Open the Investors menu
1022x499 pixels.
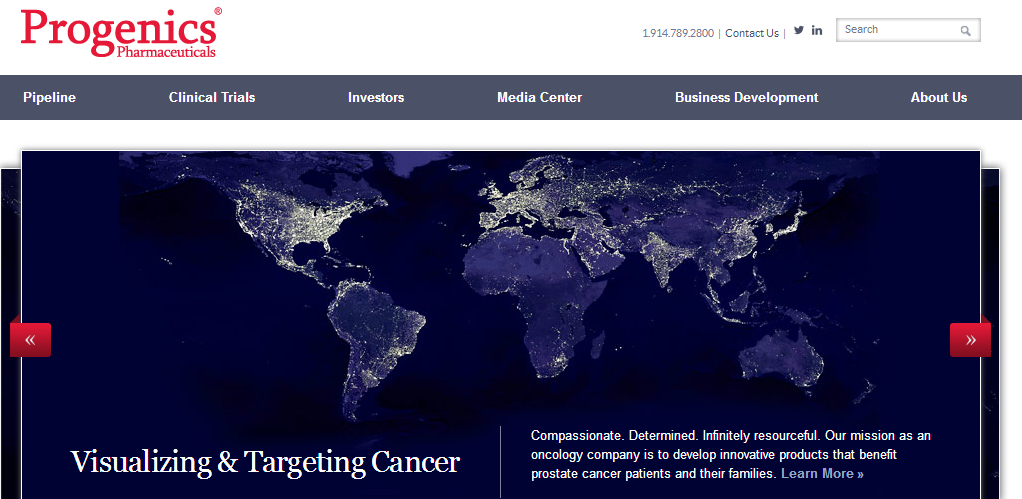376,98
